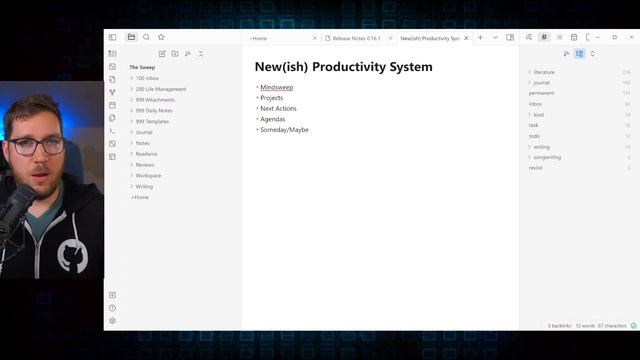Click the Someday/Maybe bullet text

(284, 130)
